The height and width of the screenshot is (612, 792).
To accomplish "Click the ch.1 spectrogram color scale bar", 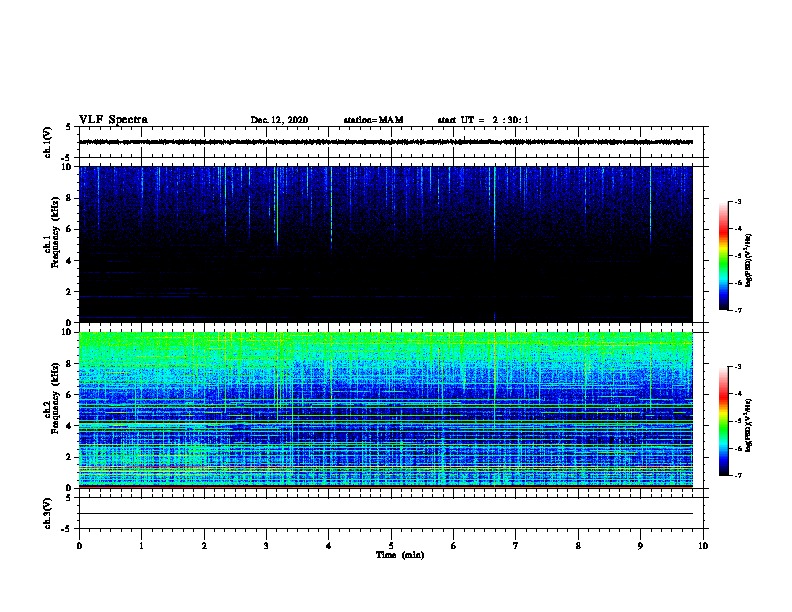I will [x=723, y=256].
